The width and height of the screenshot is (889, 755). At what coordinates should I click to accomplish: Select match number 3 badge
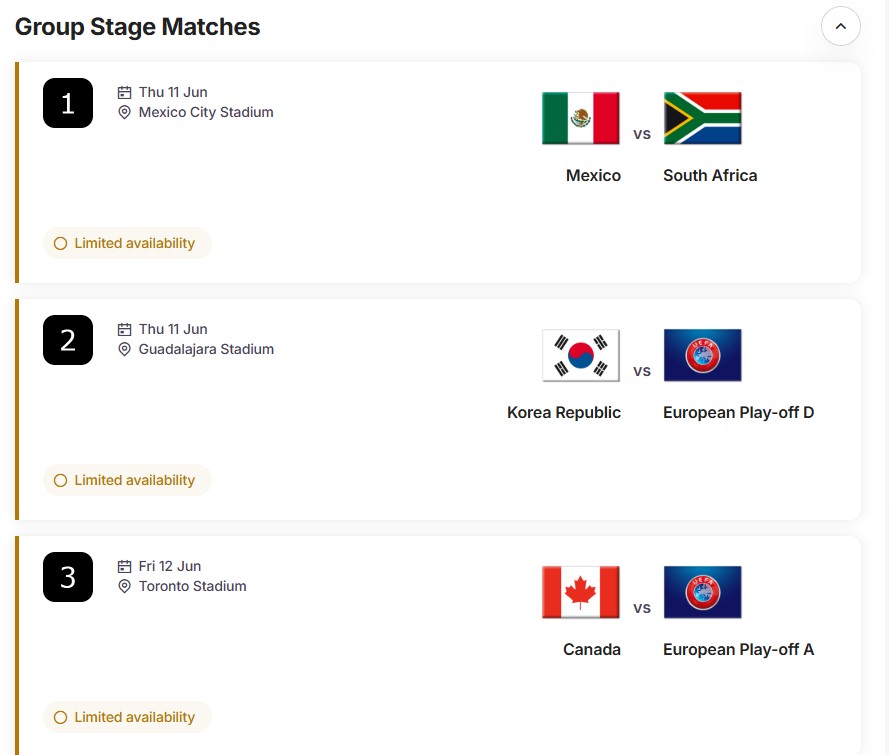[68, 577]
